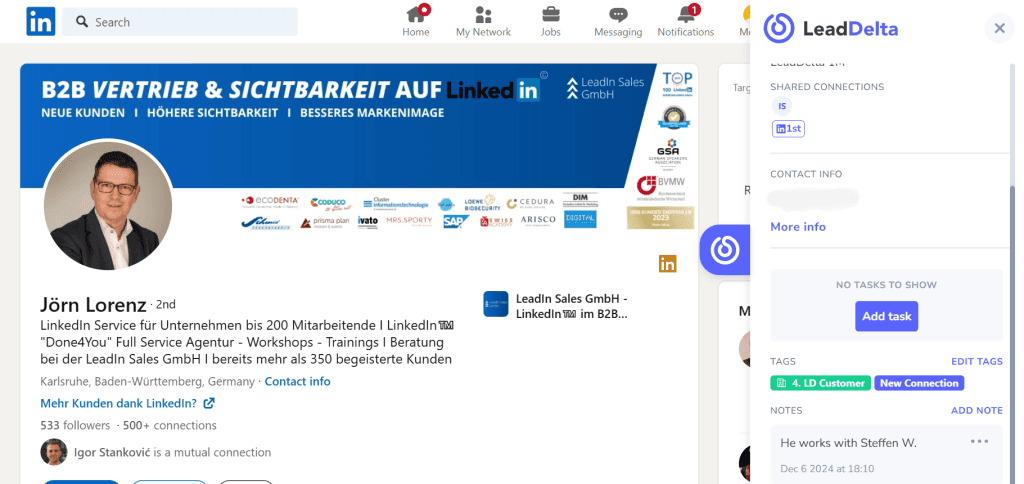Screen dimensions: 1024x484
Task: Open the Home feed icon
Action: 416,14
